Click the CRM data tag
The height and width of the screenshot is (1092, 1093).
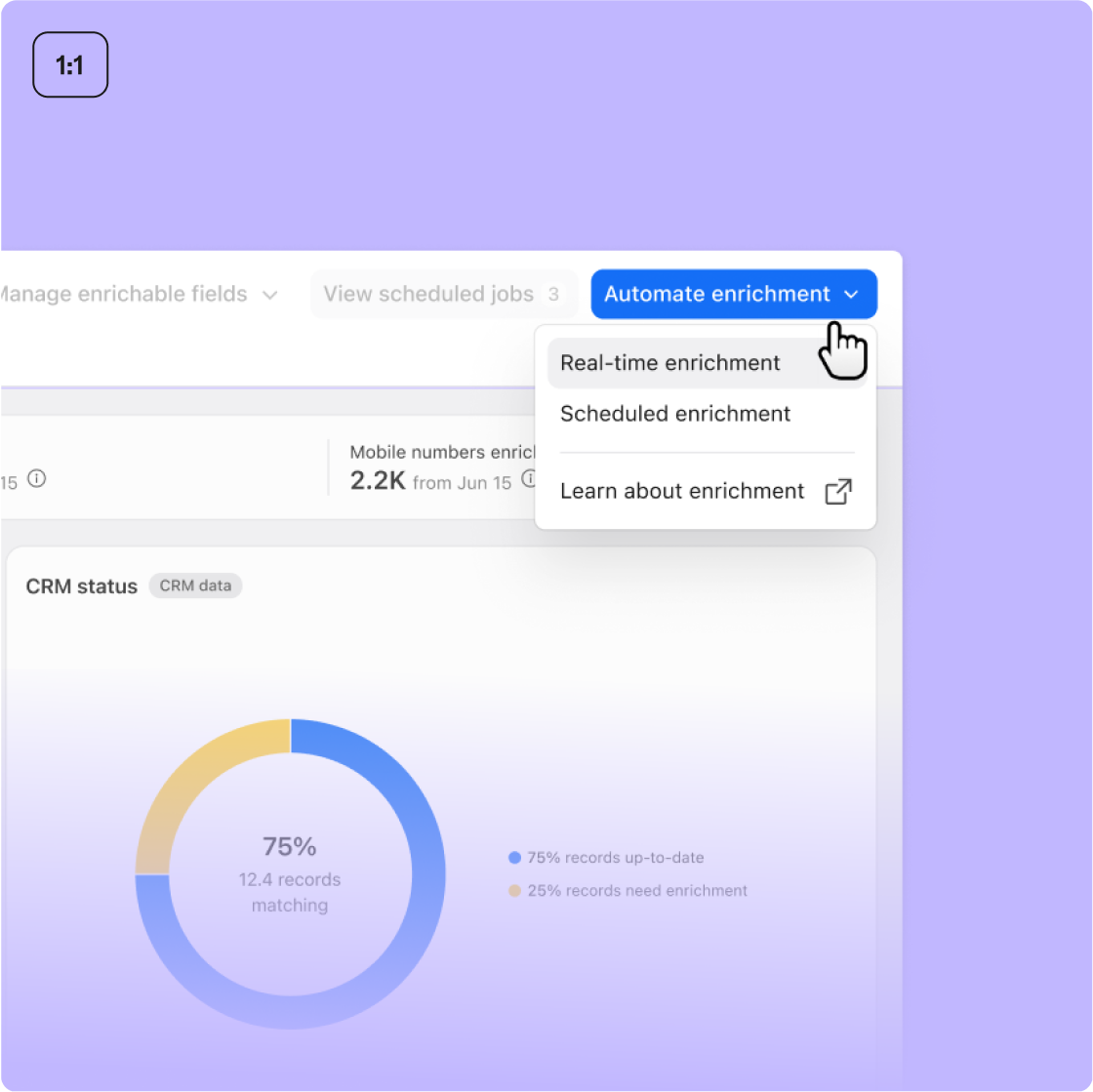(195, 586)
